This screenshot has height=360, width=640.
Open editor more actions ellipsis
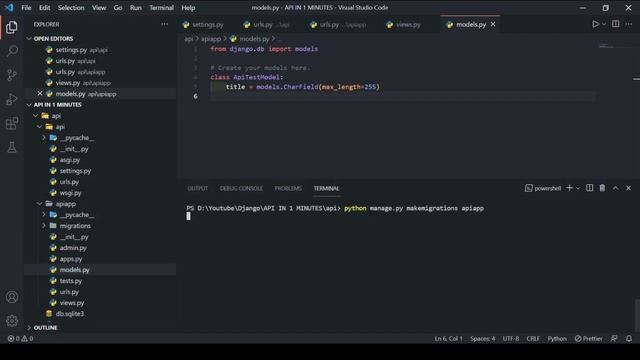tap(629, 24)
